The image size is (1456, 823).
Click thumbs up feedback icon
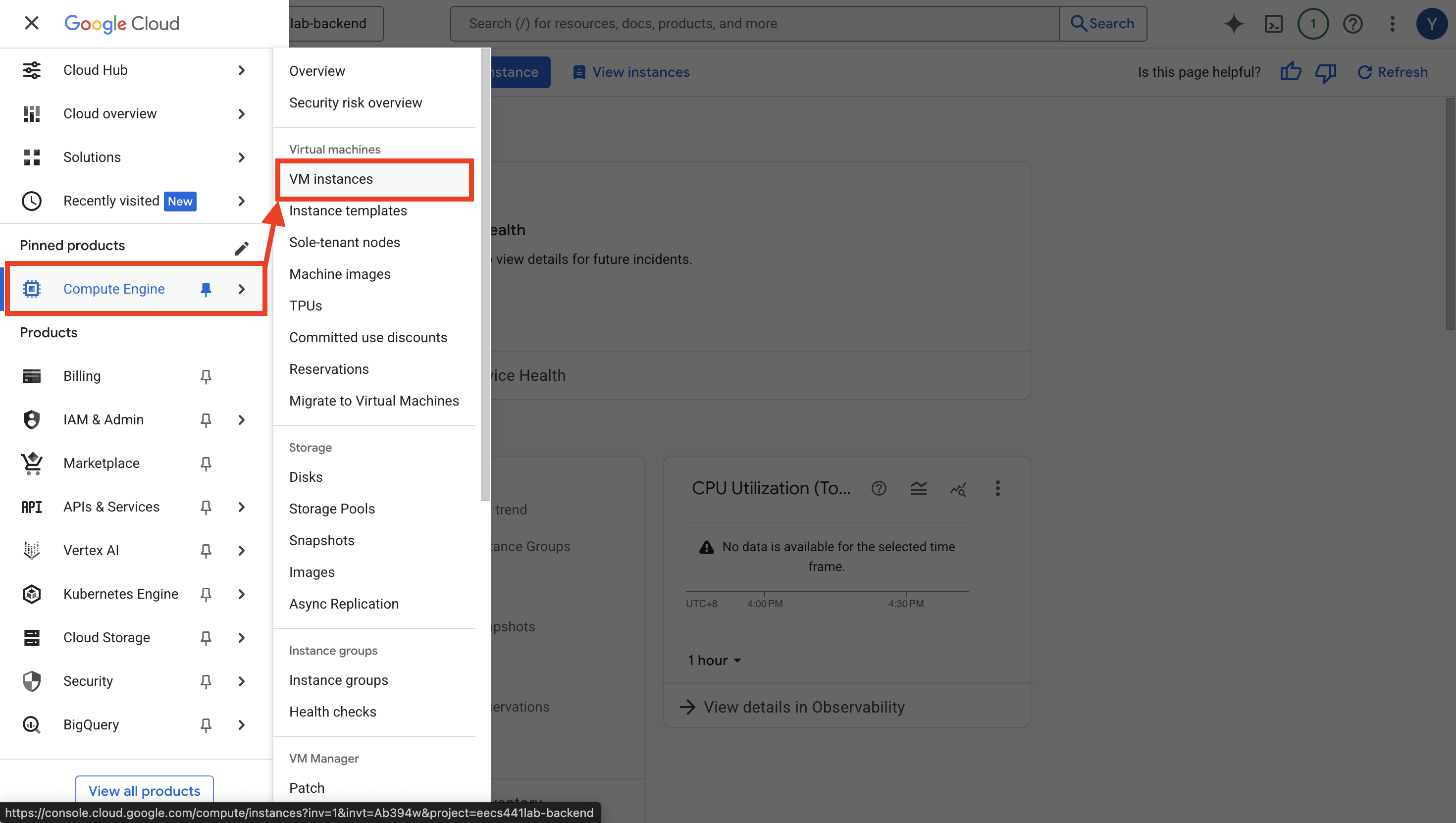click(1291, 72)
